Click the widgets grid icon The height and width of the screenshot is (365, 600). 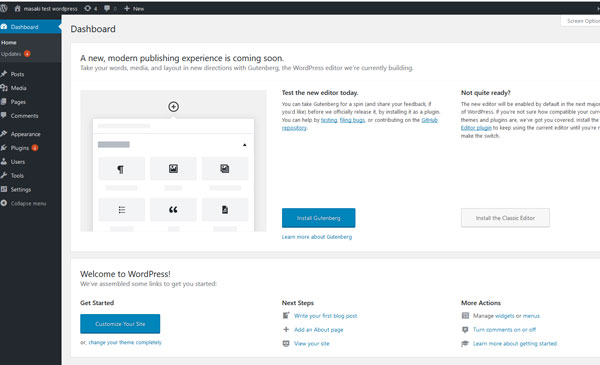pyautogui.click(x=465, y=316)
